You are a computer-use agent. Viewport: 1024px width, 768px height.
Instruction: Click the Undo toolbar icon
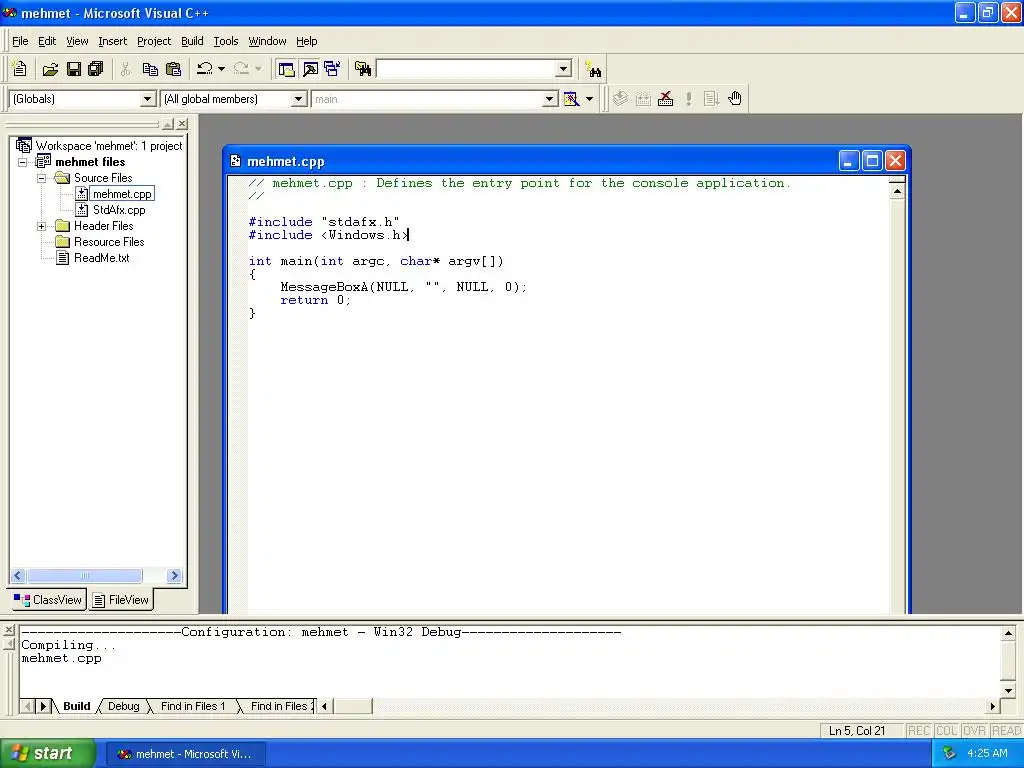(x=205, y=69)
